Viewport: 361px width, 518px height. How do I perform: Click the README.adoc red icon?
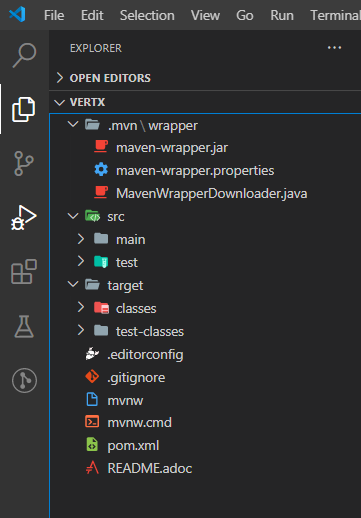(92, 468)
